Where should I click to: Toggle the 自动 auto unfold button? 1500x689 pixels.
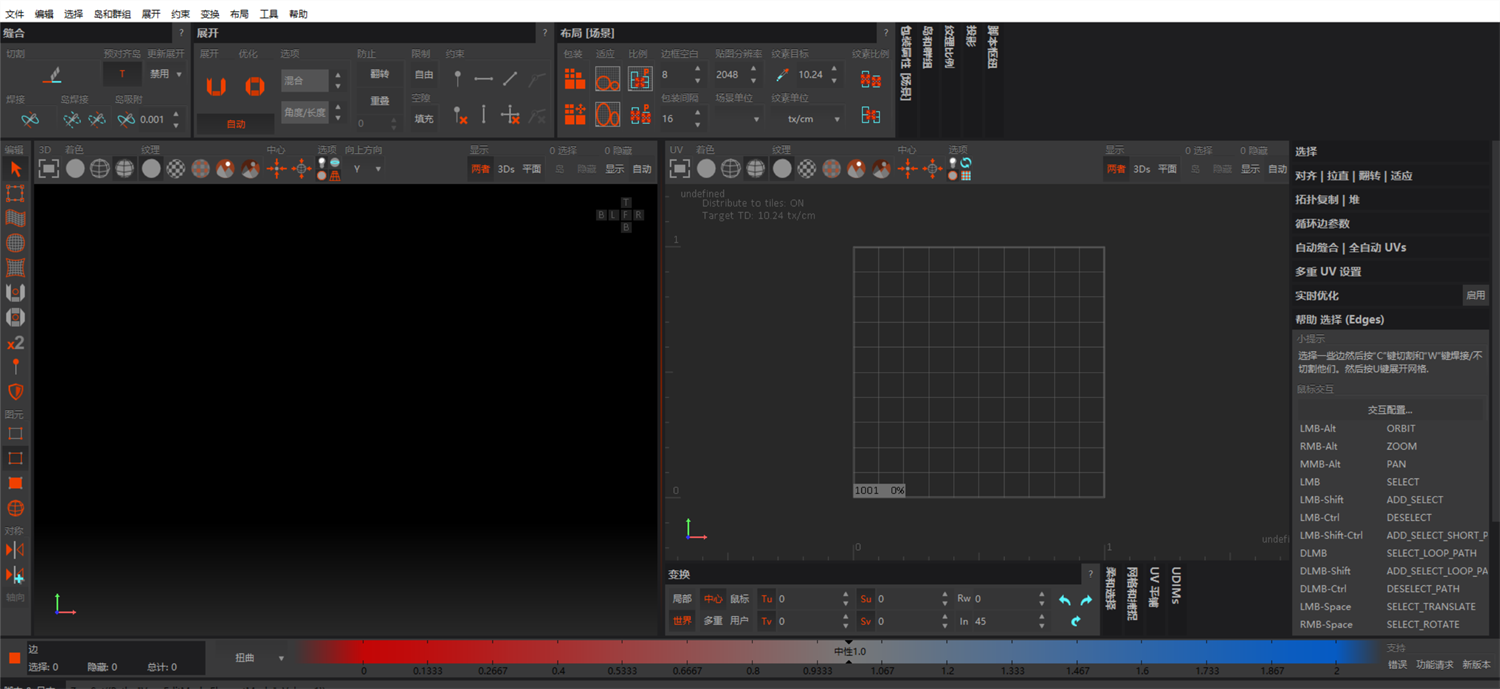point(236,125)
